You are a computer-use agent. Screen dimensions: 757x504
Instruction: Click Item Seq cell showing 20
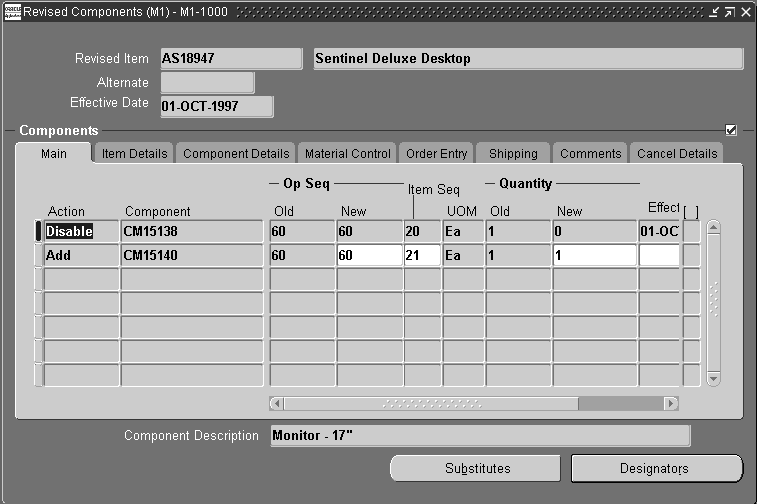pos(422,231)
